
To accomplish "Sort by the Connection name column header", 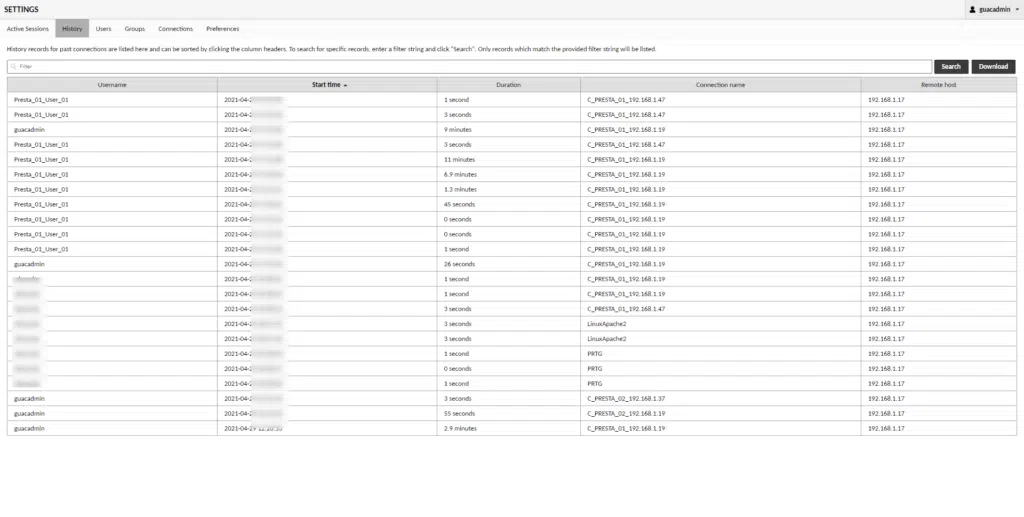I will coord(720,85).
